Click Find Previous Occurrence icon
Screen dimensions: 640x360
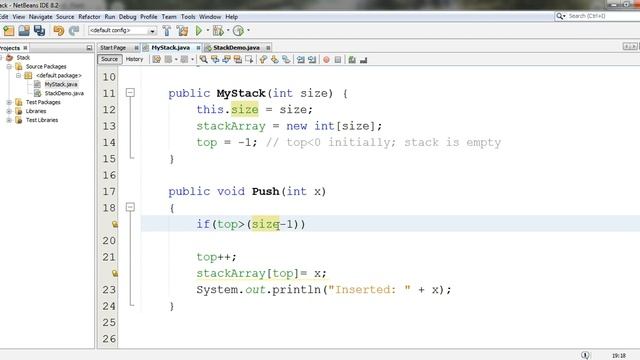click(x=215, y=60)
